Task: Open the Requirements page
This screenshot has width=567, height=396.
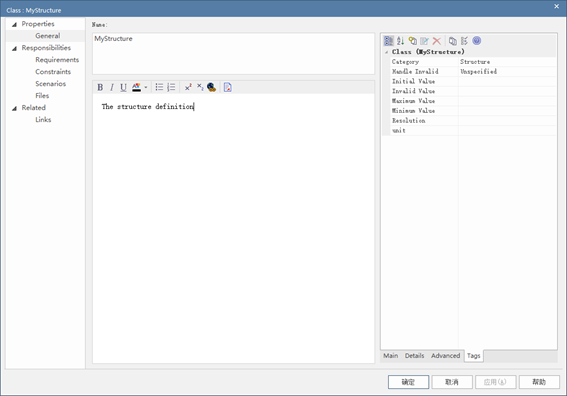Action: point(57,60)
